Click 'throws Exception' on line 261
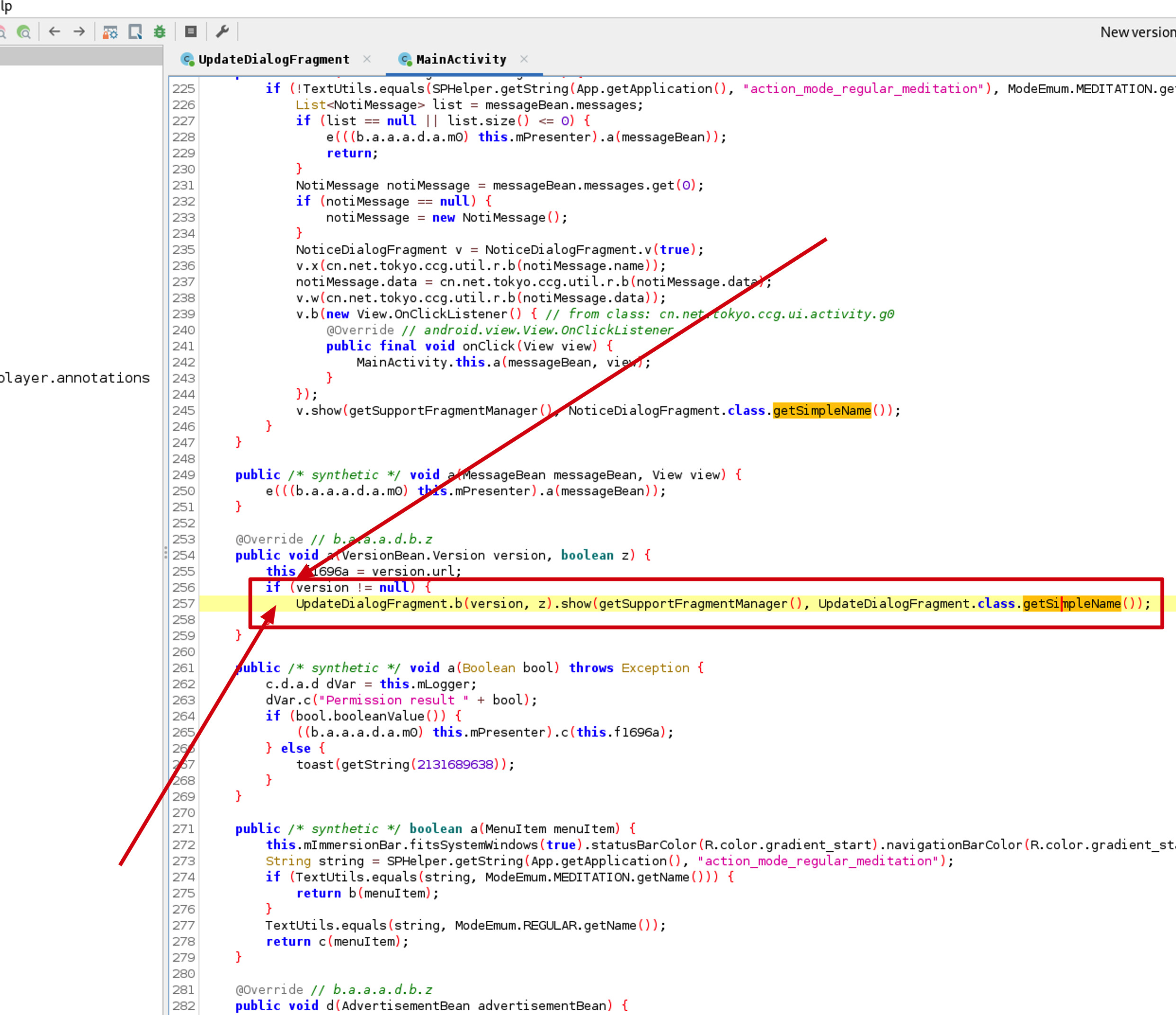 [629, 668]
